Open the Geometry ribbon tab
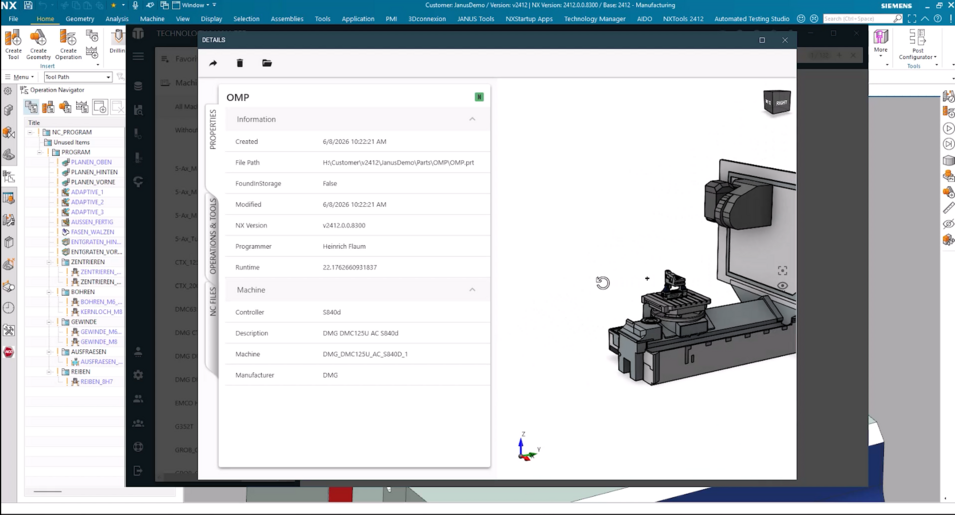955x515 pixels. coord(80,19)
